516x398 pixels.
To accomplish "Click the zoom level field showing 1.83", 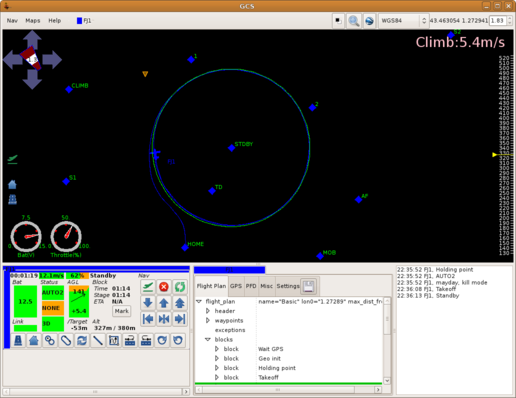I will click(x=497, y=21).
